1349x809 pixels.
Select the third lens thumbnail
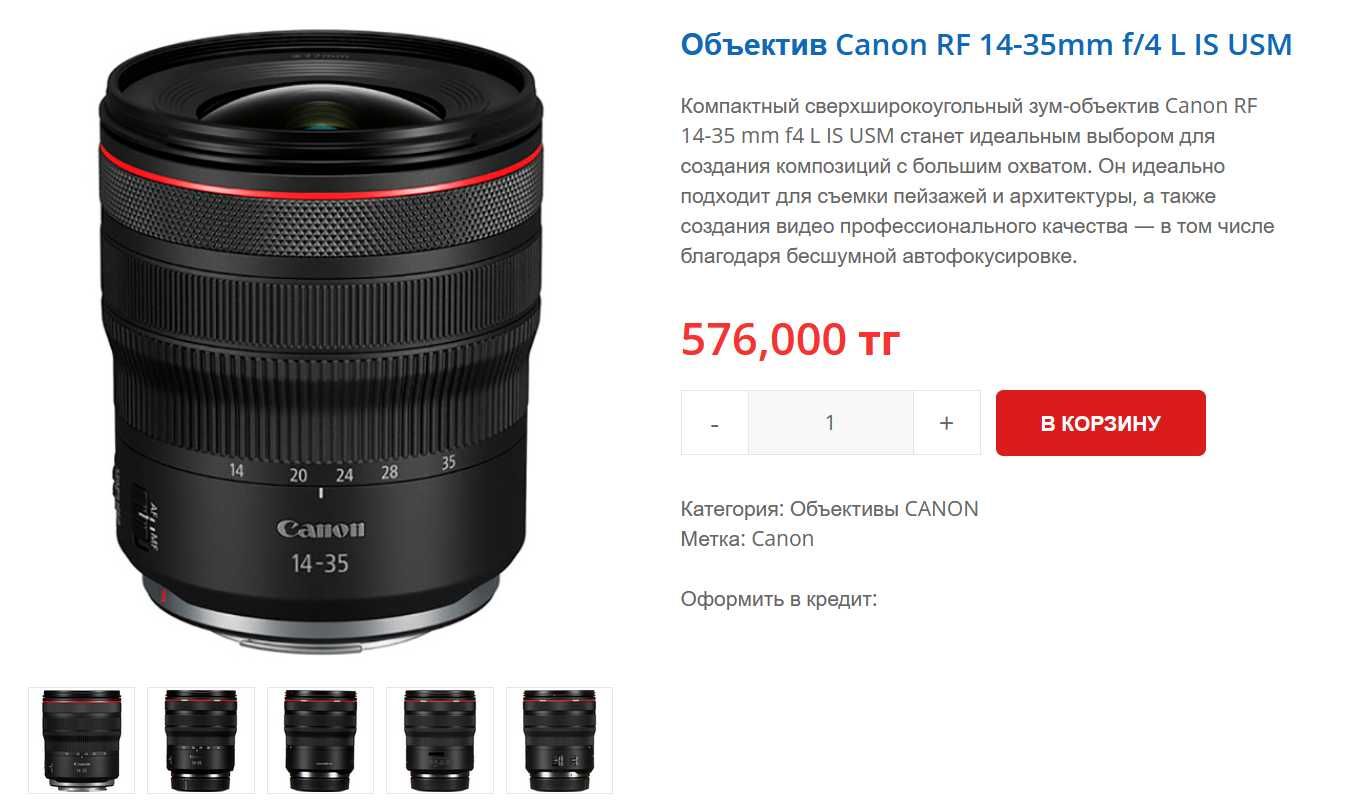coord(320,741)
